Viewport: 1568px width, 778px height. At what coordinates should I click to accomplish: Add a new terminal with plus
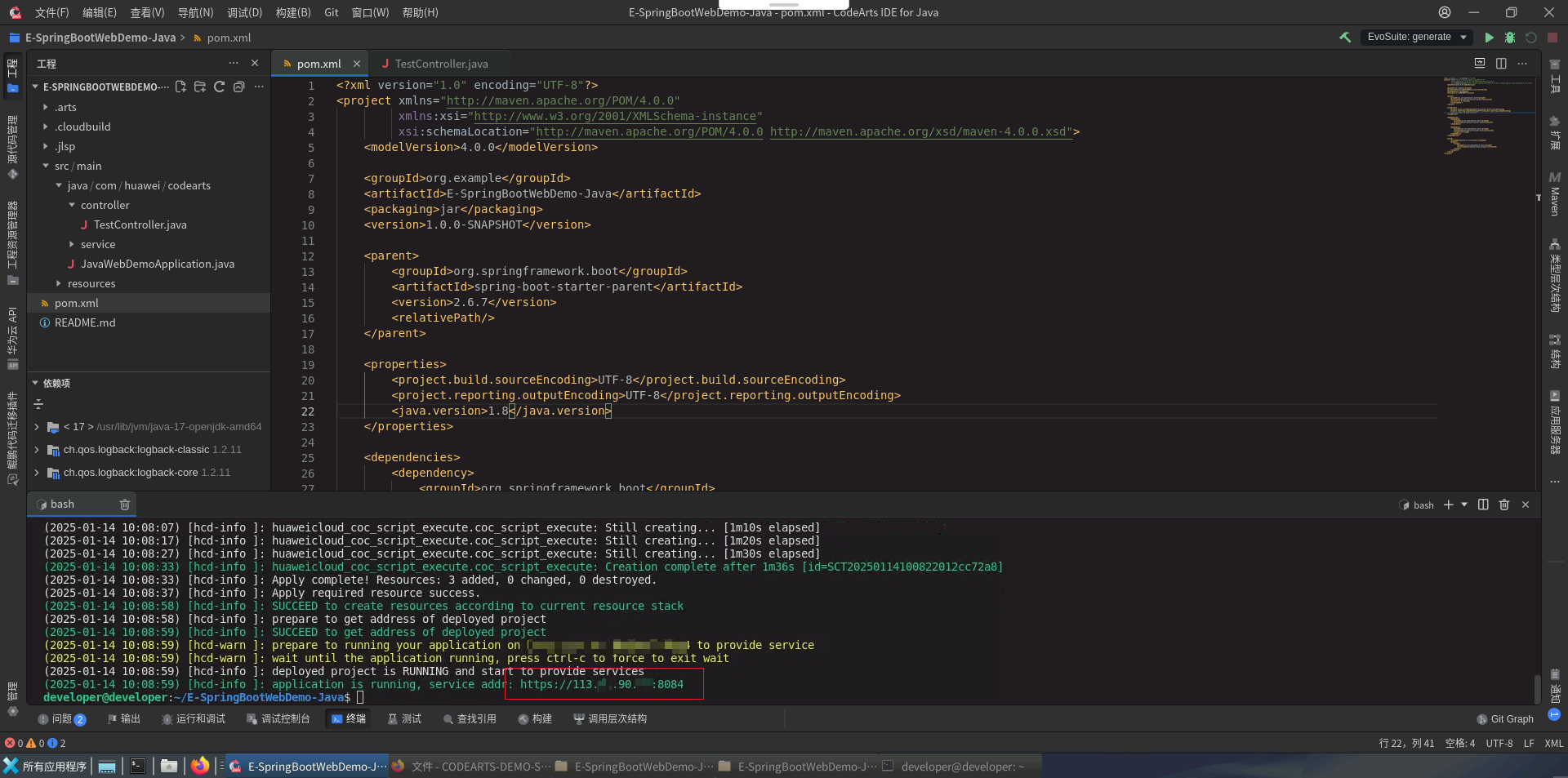tap(1448, 505)
